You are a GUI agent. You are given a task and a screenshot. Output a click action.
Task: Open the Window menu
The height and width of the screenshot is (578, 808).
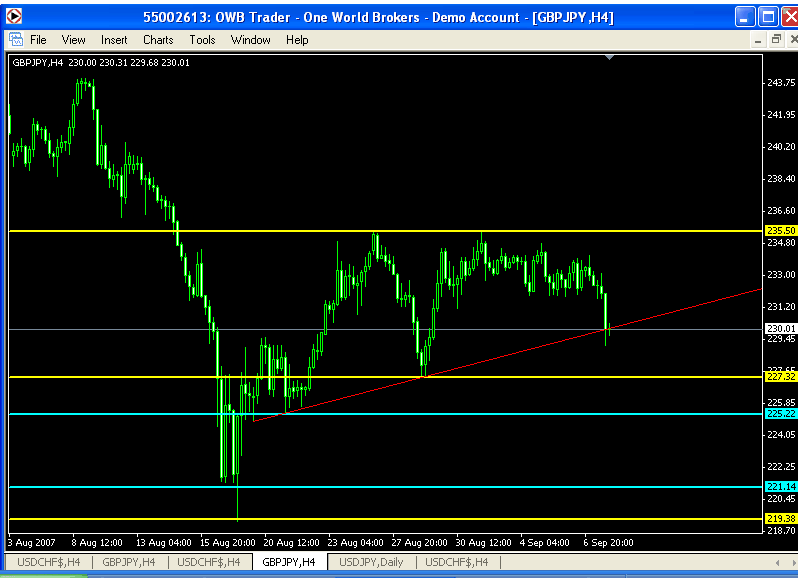point(250,40)
